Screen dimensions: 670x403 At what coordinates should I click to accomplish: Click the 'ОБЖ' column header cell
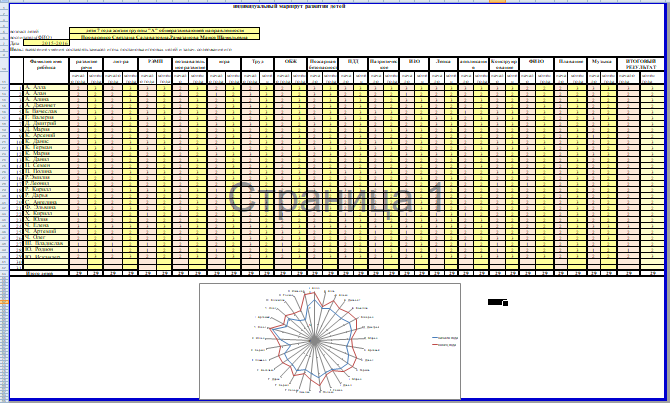[291, 61]
